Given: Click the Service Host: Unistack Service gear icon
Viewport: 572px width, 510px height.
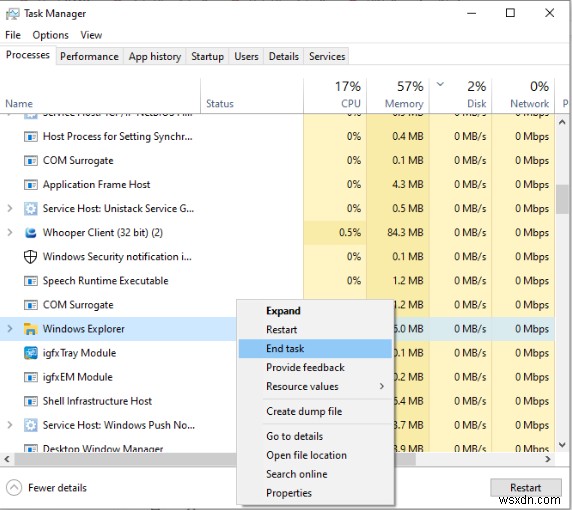Looking at the screenshot, I should 31,209.
